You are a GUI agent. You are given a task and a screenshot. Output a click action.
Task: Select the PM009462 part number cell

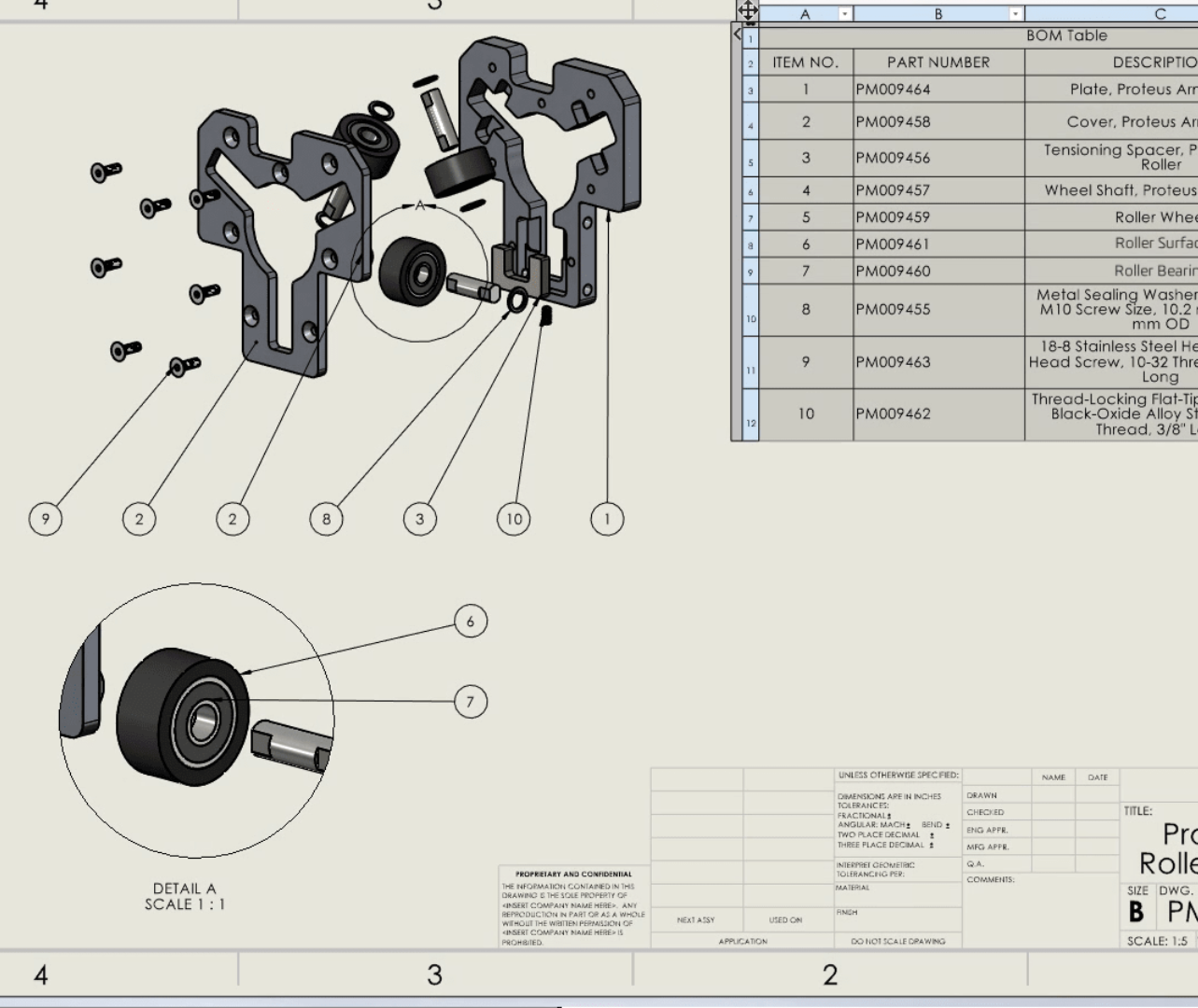pos(937,413)
